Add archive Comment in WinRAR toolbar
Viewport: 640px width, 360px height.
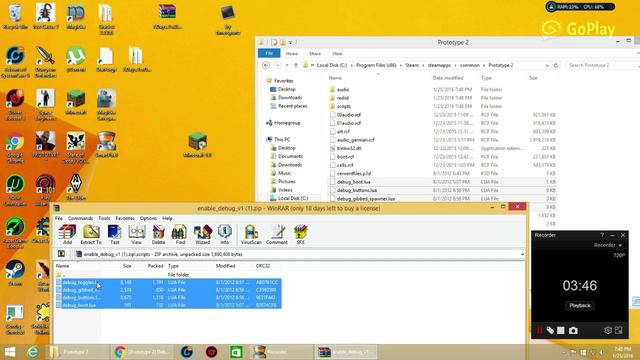(x=277, y=235)
